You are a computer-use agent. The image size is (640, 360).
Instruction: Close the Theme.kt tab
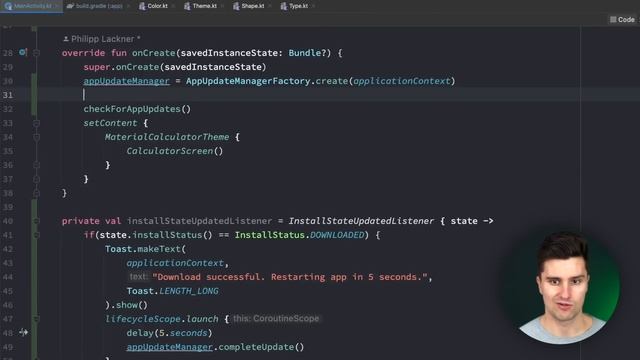click(223, 6)
